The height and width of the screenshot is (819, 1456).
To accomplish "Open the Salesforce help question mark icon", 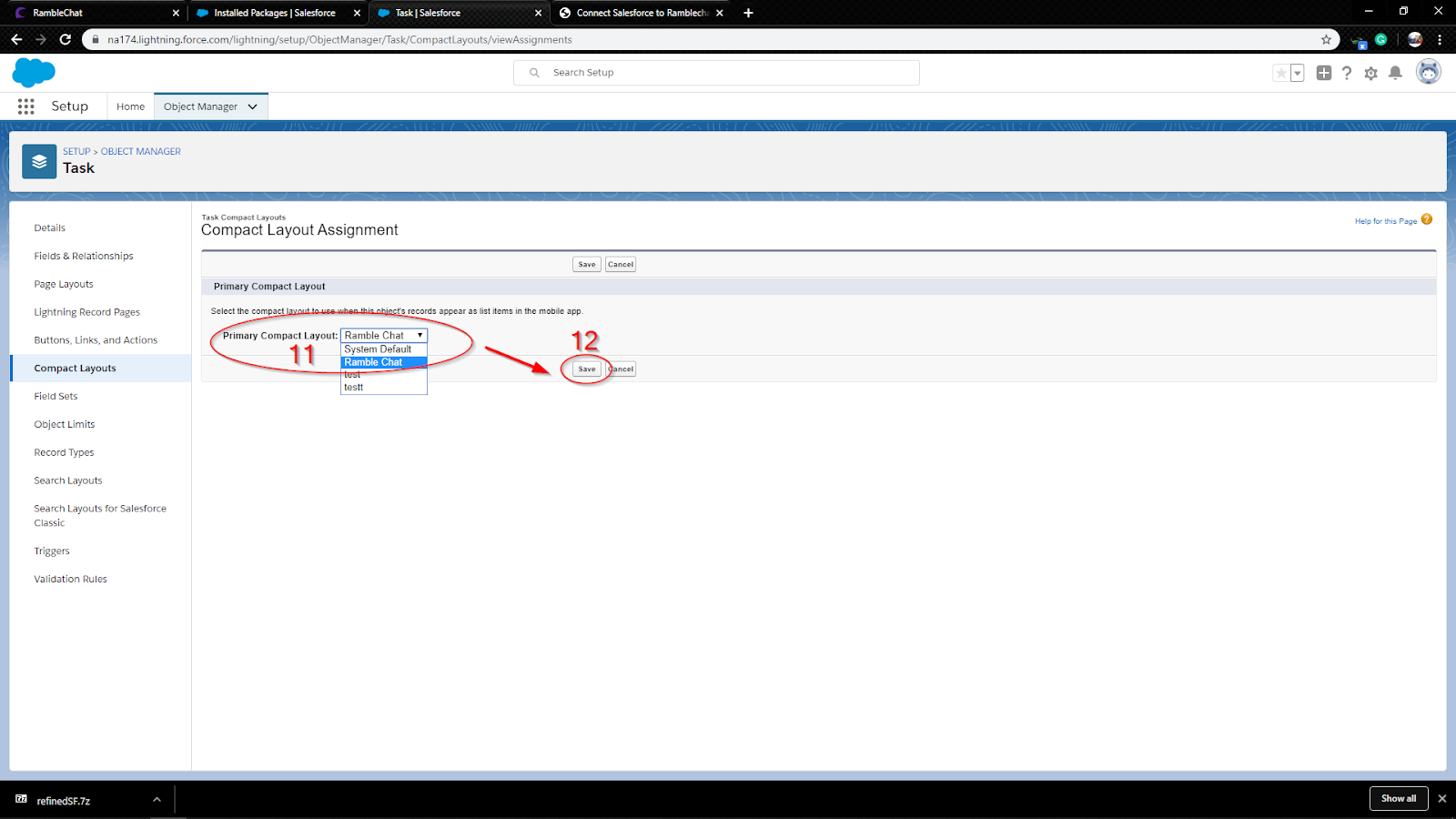I will [x=1347, y=73].
